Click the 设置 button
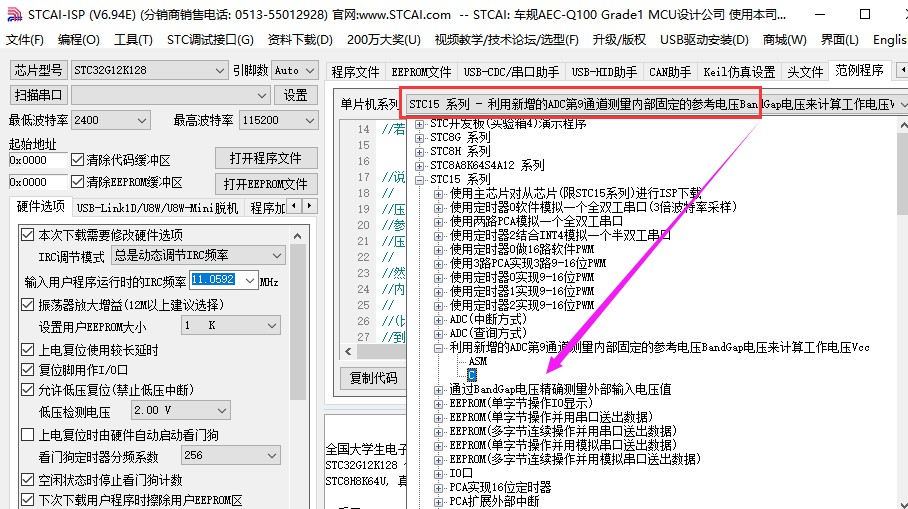Image resolution: width=908 pixels, height=509 pixels. pyautogui.click(x=295, y=94)
